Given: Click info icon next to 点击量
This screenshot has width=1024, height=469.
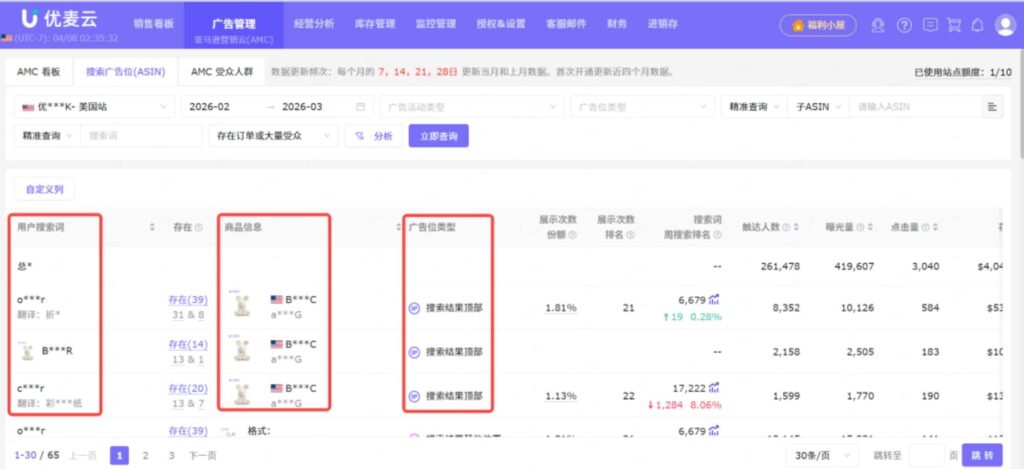Looking at the screenshot, I should pos(925,227).
